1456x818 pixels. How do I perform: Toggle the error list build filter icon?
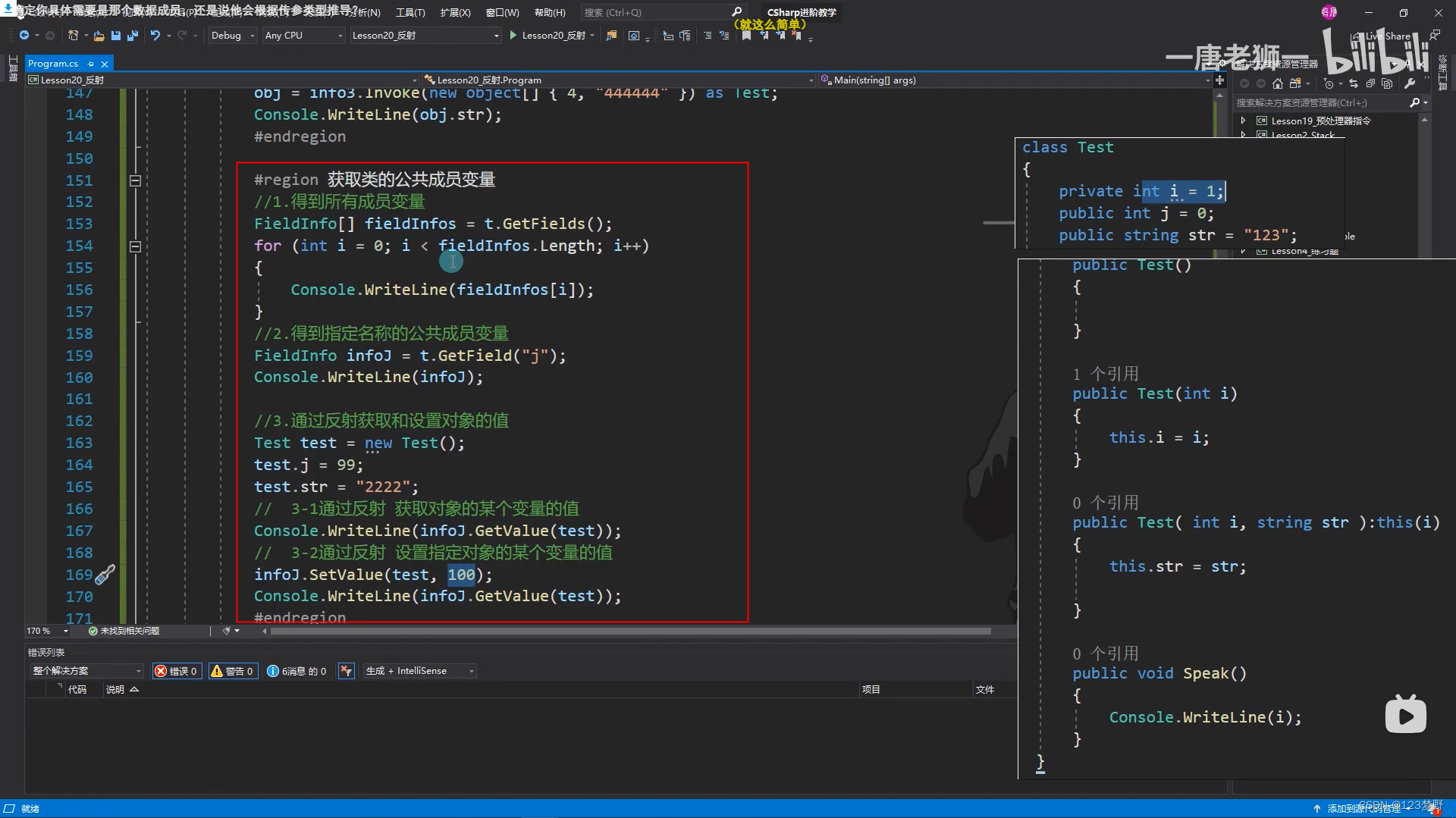347,671
